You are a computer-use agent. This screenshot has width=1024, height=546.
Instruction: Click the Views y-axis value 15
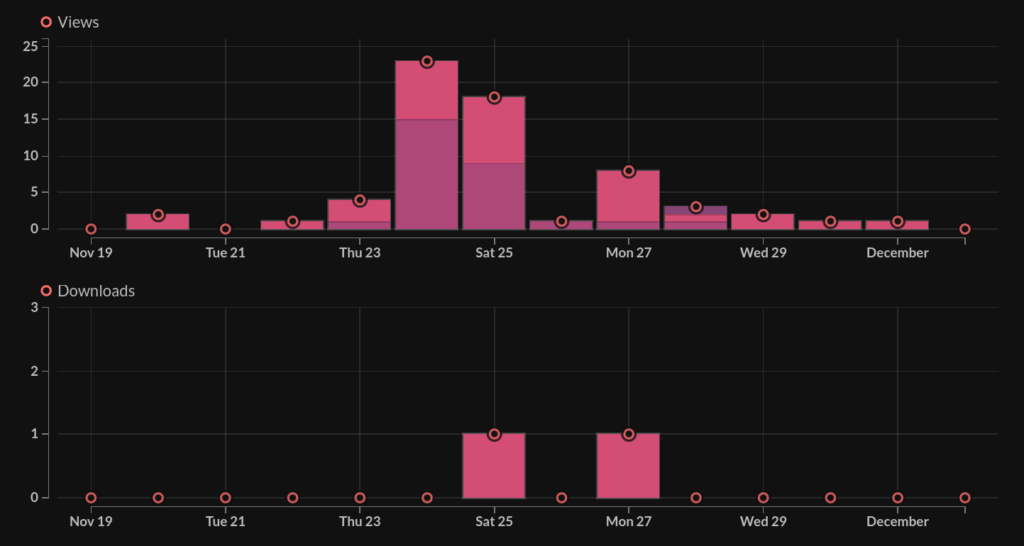[31, 120]
